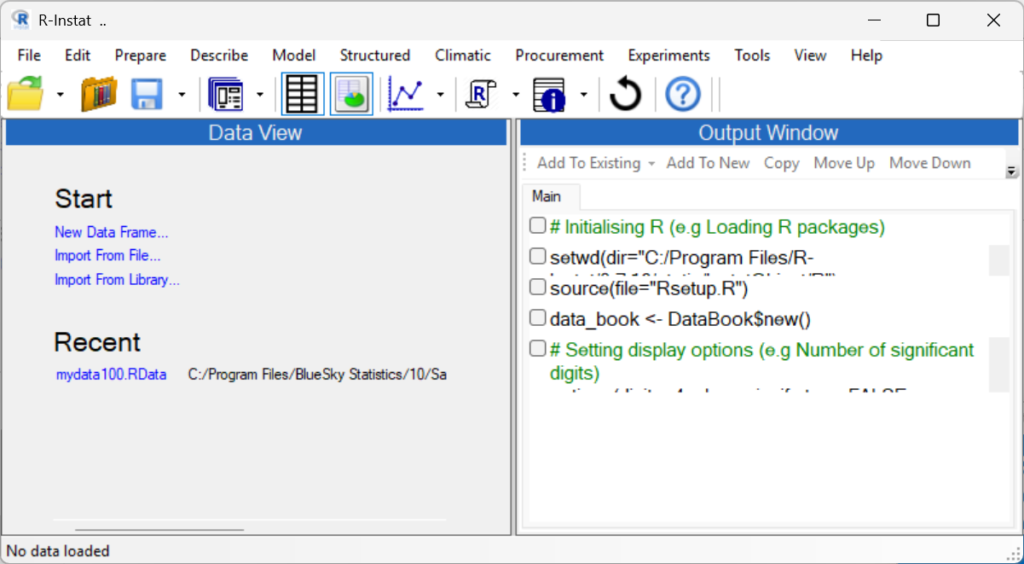Select the checkbox for data_book DataBook$new line
Screen dimensions: 1024x564
point(538,319)
